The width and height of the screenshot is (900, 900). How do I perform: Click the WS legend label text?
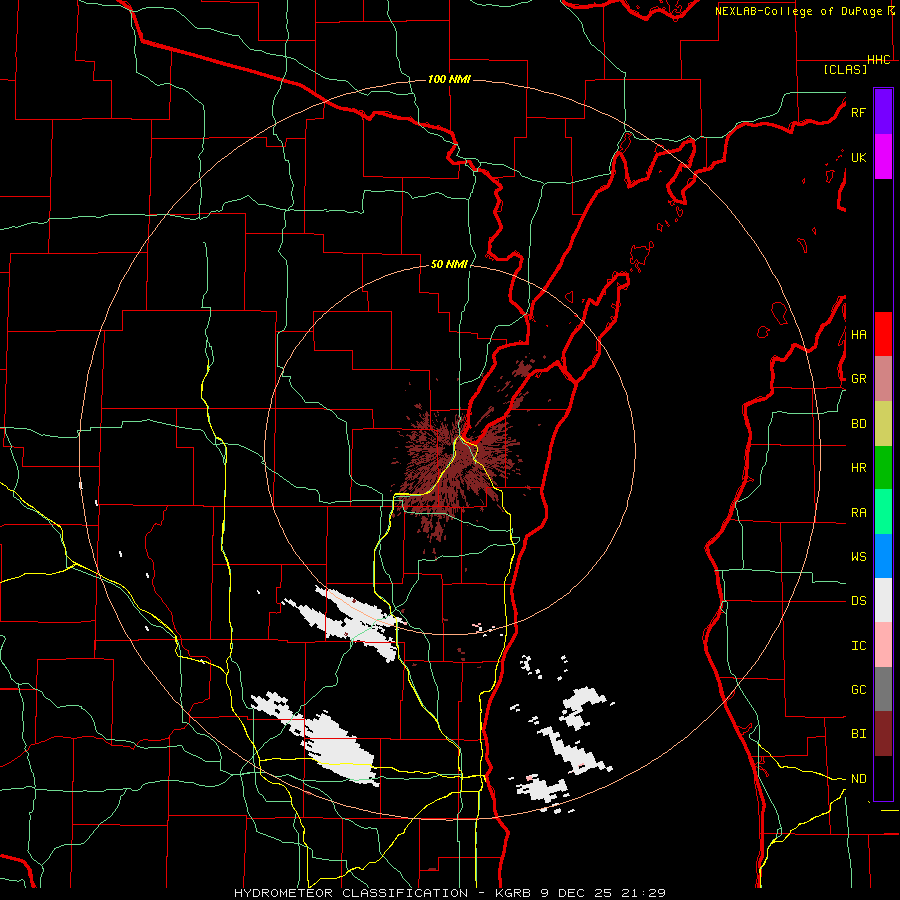[858, 557]
